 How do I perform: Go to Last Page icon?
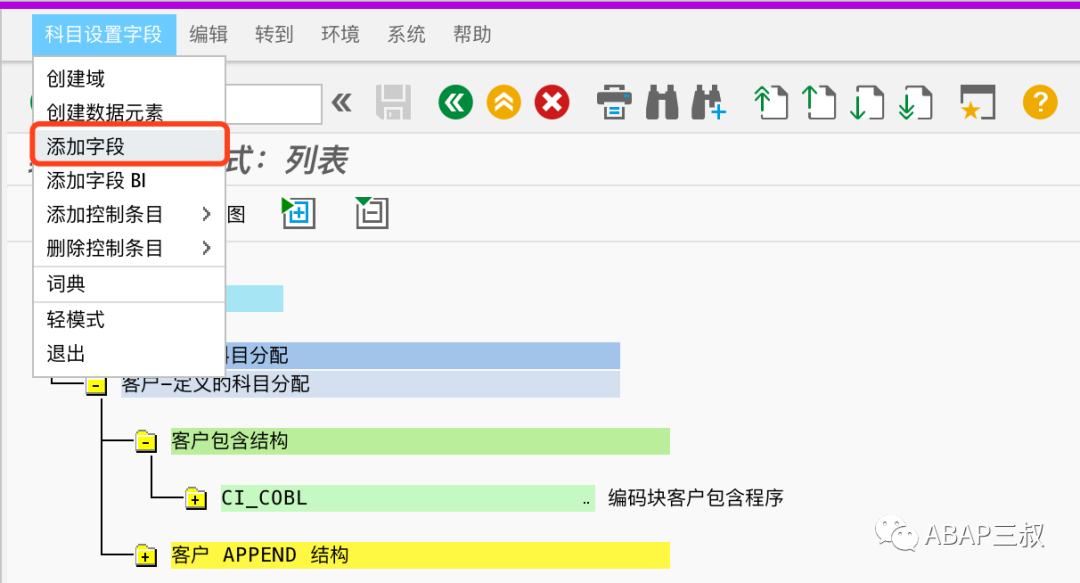click(915, 103)
